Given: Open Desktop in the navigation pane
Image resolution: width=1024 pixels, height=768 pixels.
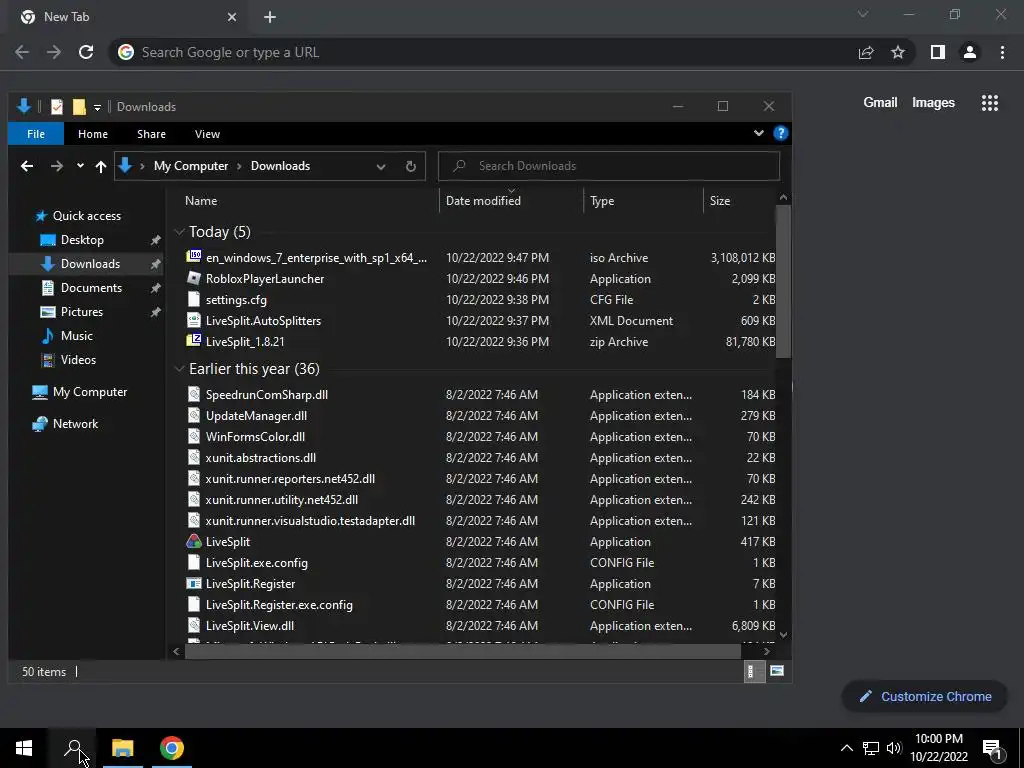Looking at the screenshot, I should 82,240.
